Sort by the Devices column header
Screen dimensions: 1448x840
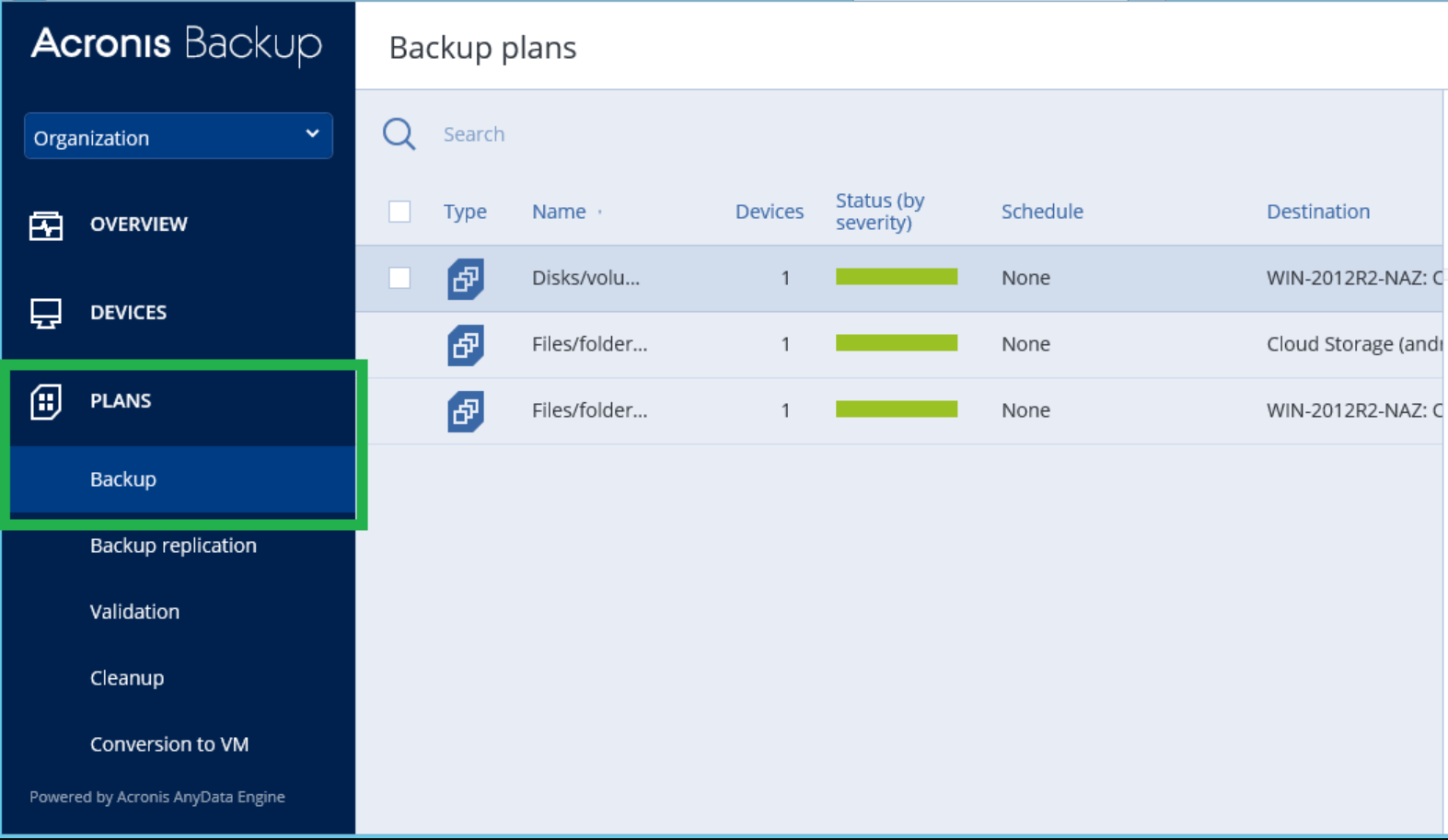[770, 212]
